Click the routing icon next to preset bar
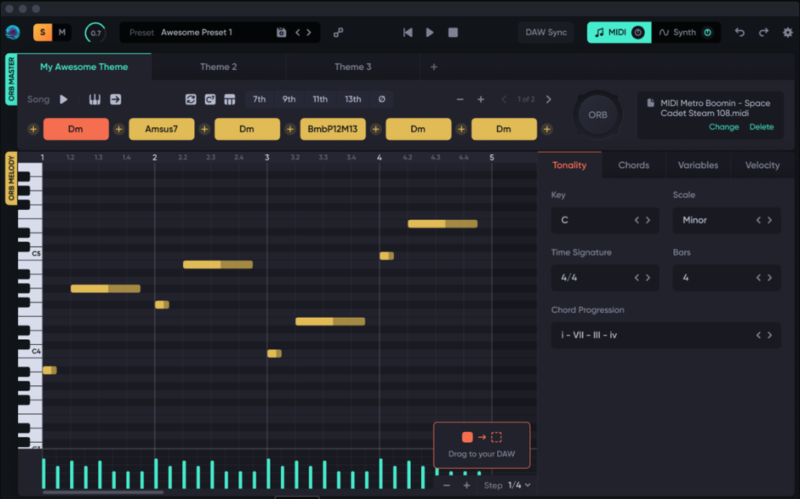Screen dimensions: 800x499 coord(338,33)
